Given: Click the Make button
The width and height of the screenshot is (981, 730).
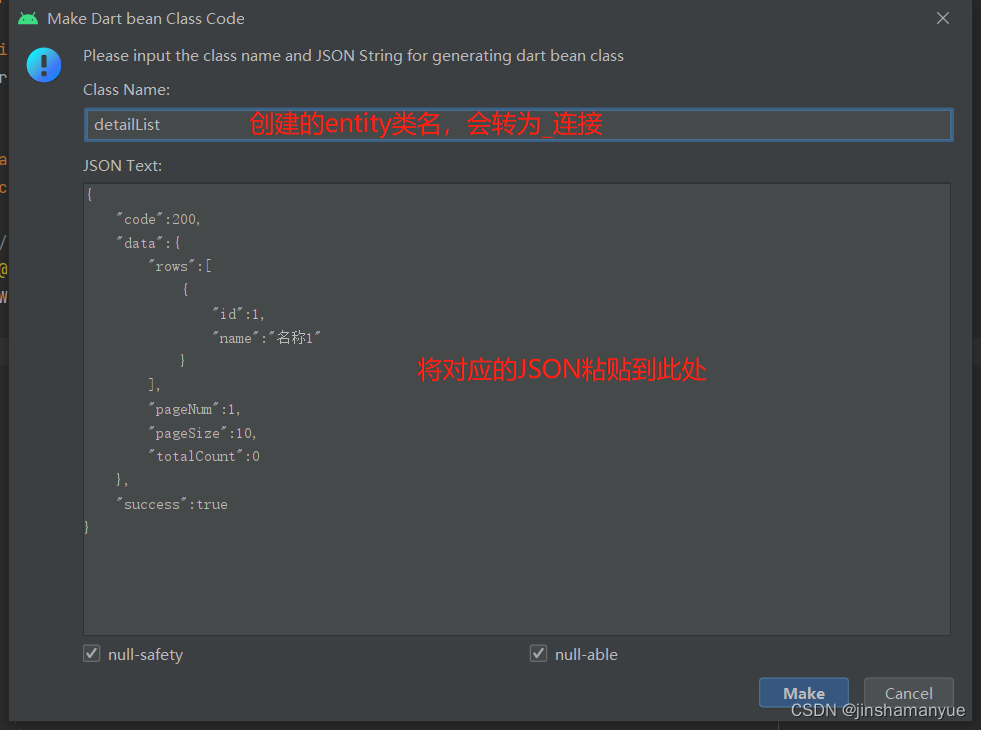Looking at the screenshot, I should [x=803, y=692].
